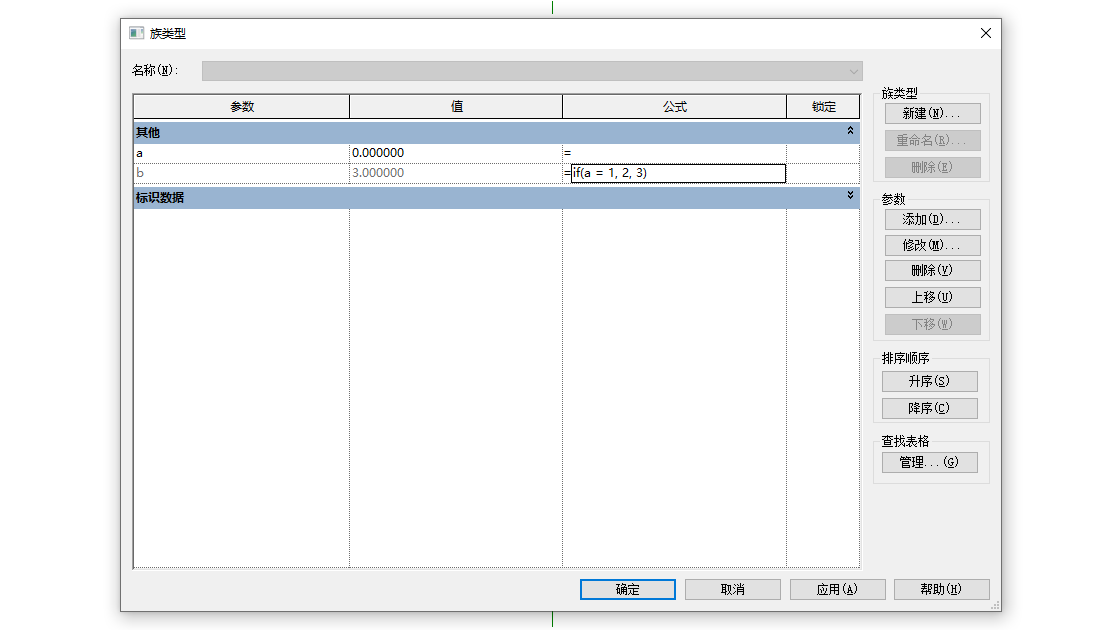Confirm changes with 确定
This screenshot has height=630, width=1120.
point(627,589)
